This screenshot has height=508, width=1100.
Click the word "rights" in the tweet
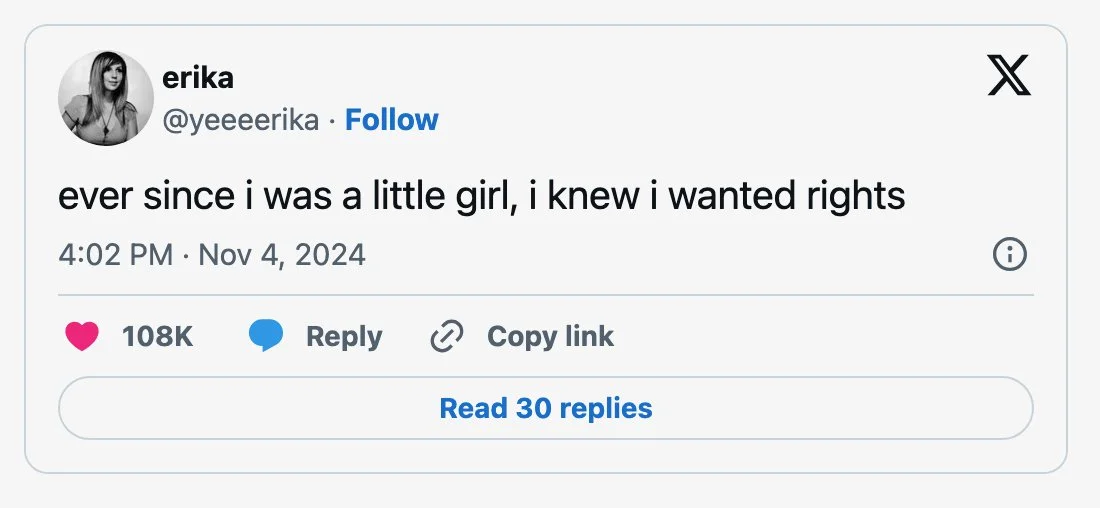coord(855,196)
